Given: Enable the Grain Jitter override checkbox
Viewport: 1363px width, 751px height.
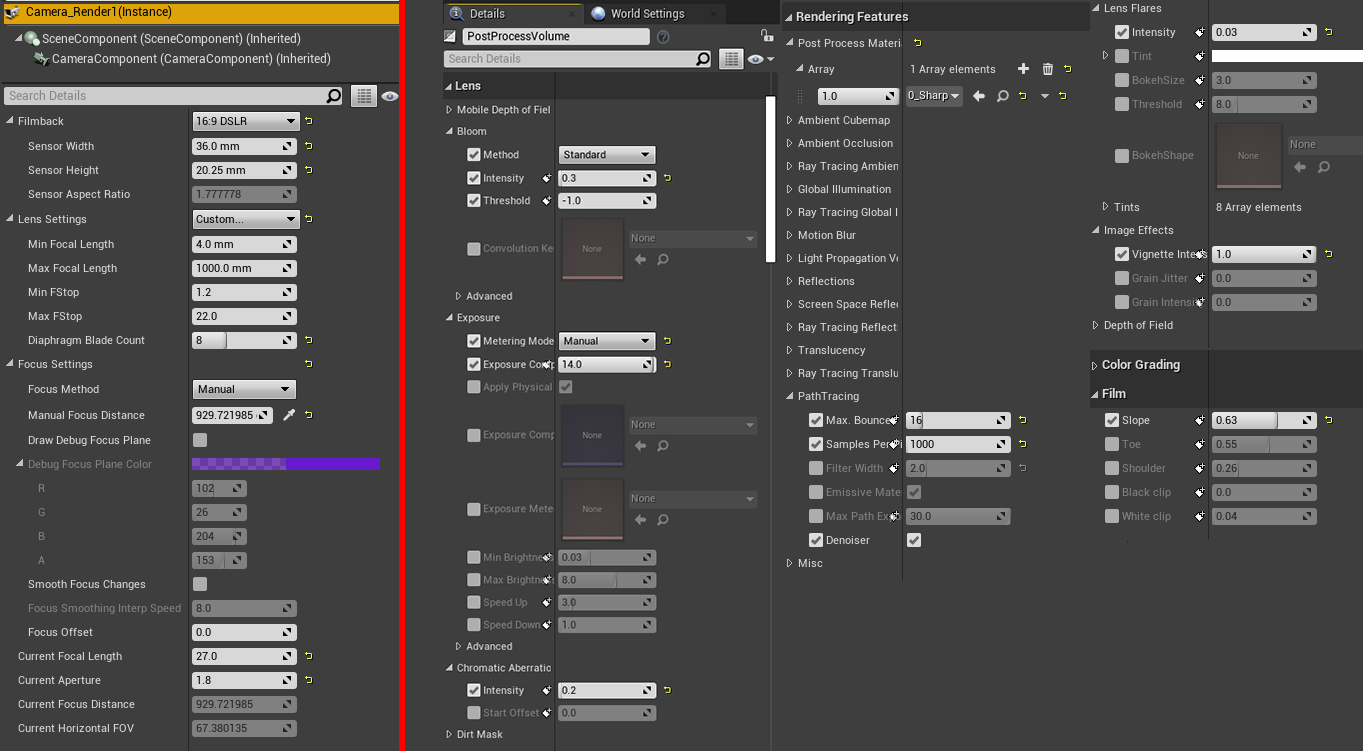Looking at the screenshot, I should [1122, 278].
